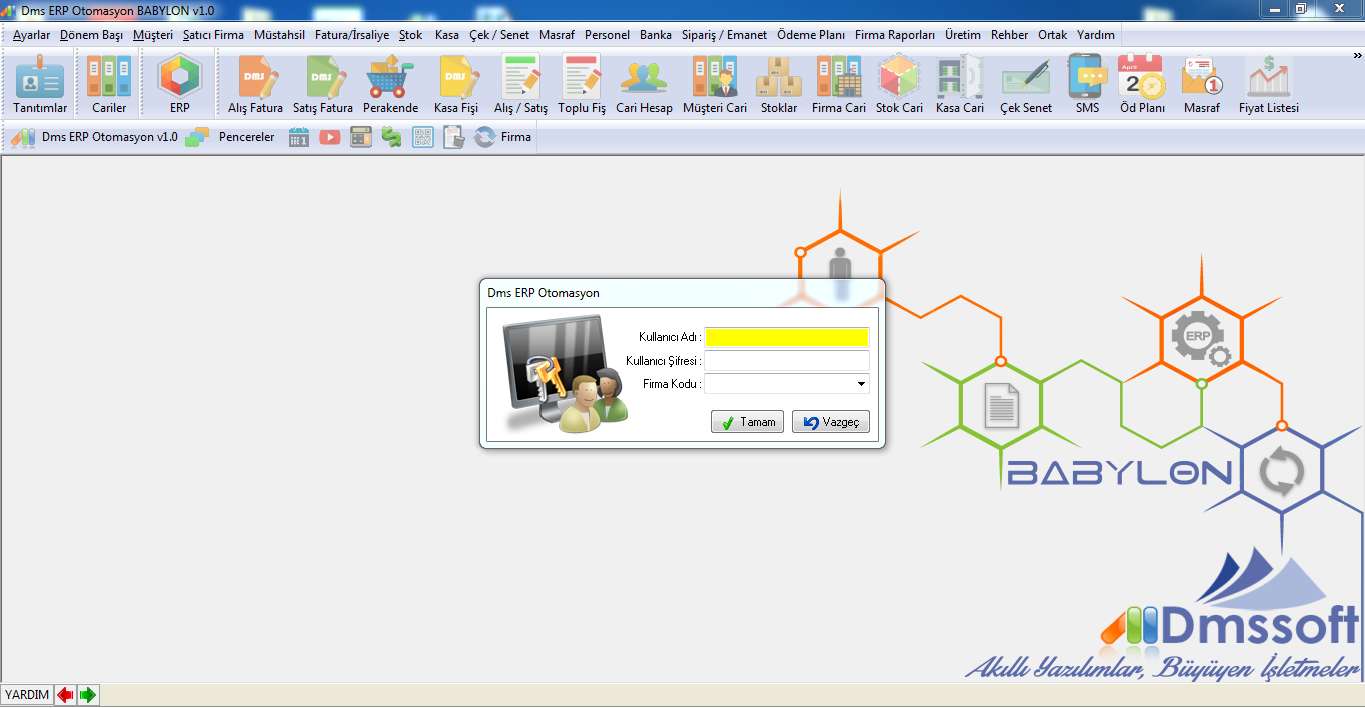Expand the toolbar overflow chevron

click(x=1357, y=55)
